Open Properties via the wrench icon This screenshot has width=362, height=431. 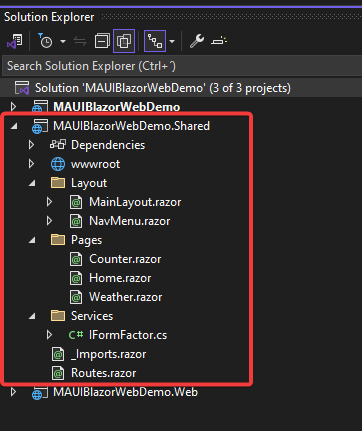197,41
